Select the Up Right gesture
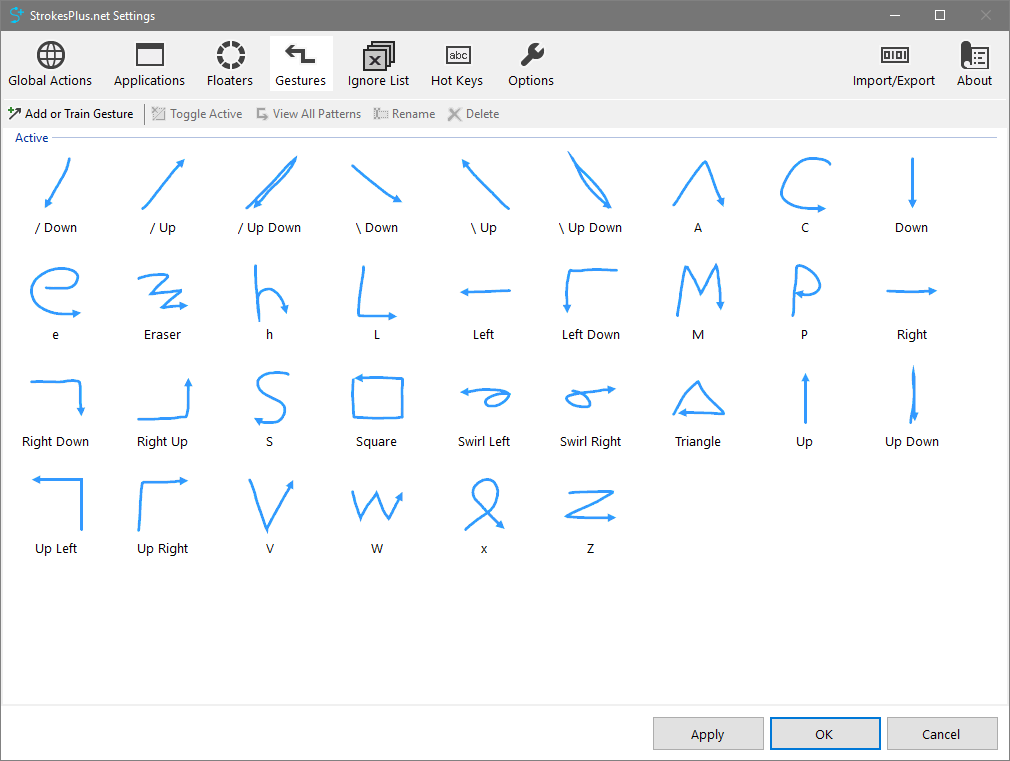Screen dimensions: 1010x761 click(x=163, y=516)
